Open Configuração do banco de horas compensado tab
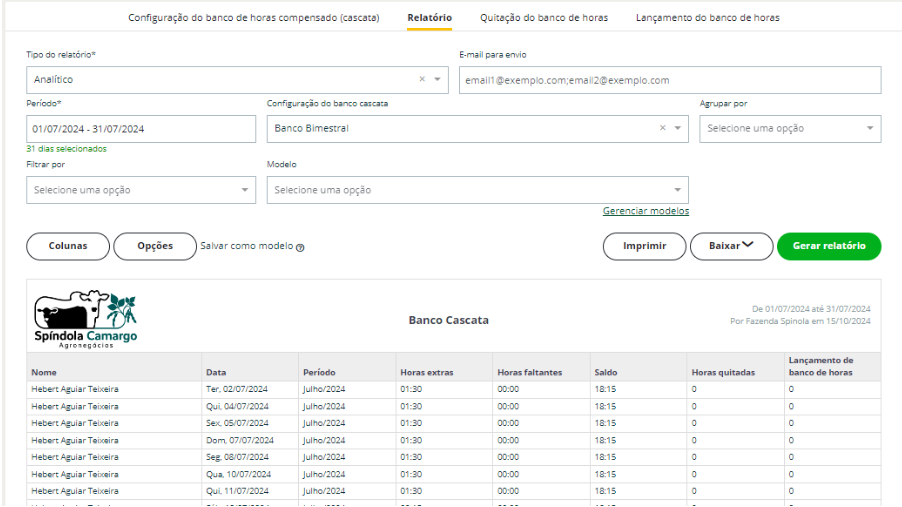Image resolution: width=902 pixels, height=507 pixels. point(254,18)
